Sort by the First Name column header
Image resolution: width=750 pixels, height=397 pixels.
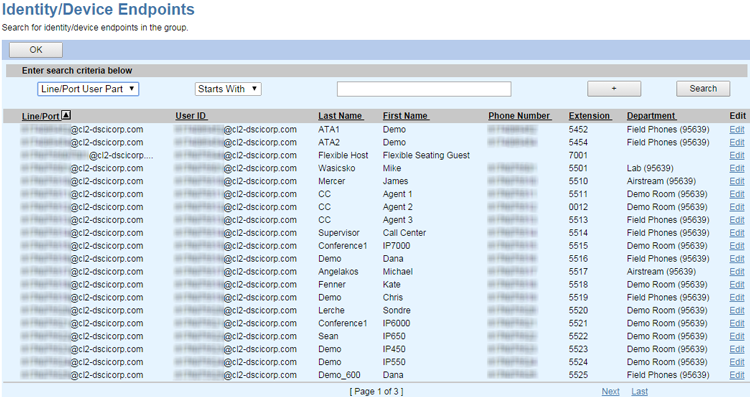(x=406, y=116)
